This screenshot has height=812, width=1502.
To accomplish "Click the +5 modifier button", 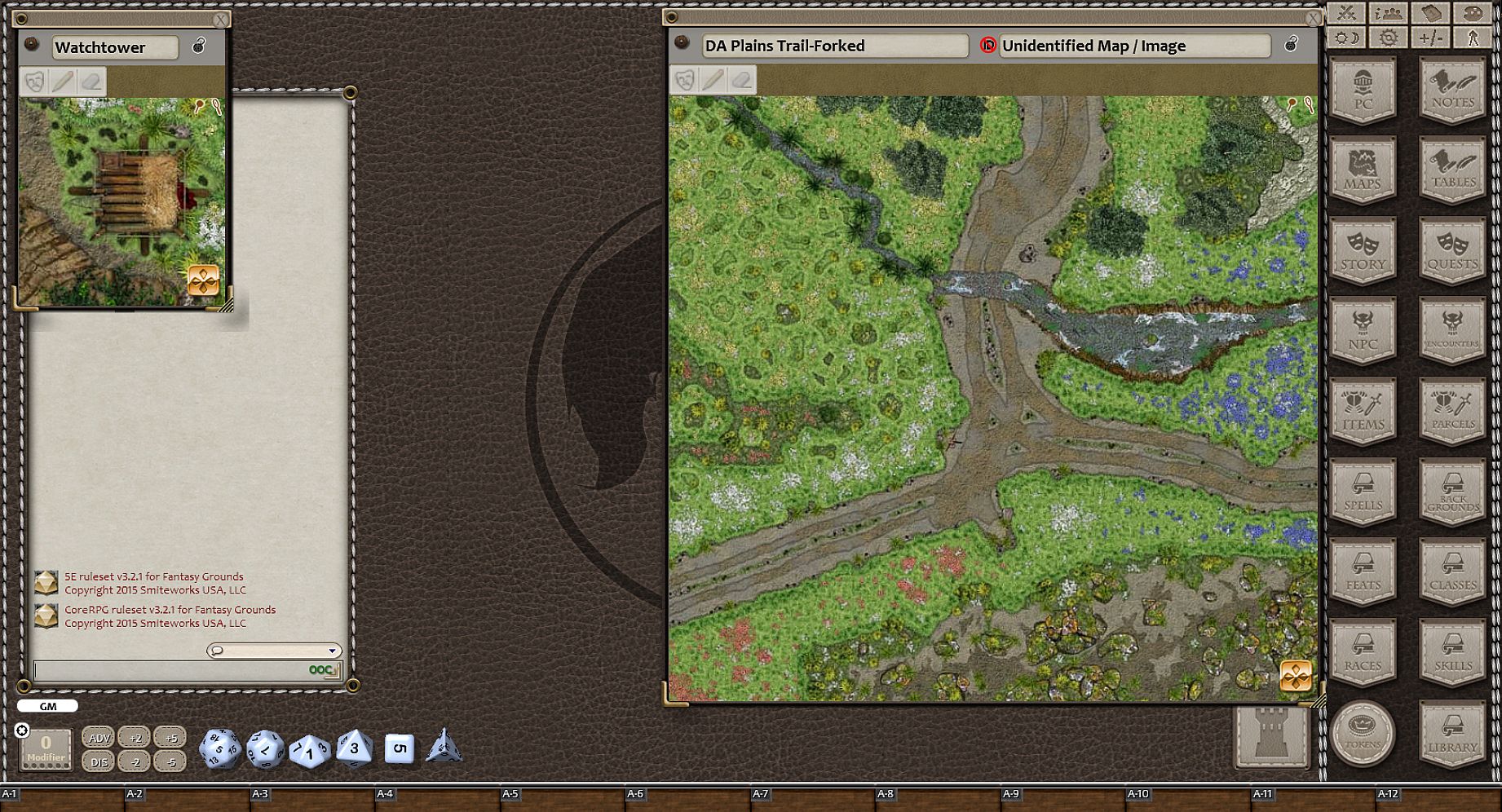I will coord(170,738).
